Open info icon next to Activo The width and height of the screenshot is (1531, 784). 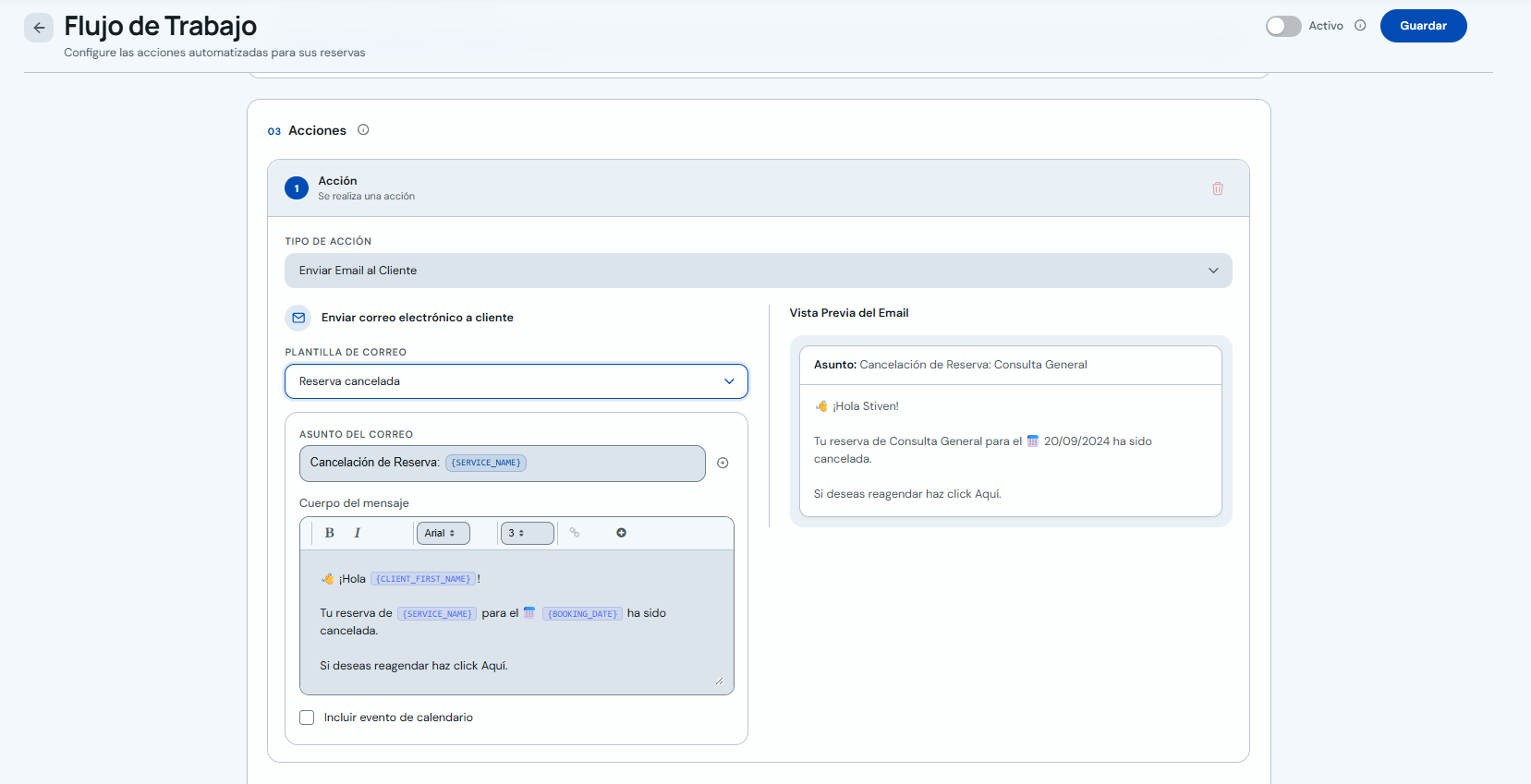[1360, 26]
